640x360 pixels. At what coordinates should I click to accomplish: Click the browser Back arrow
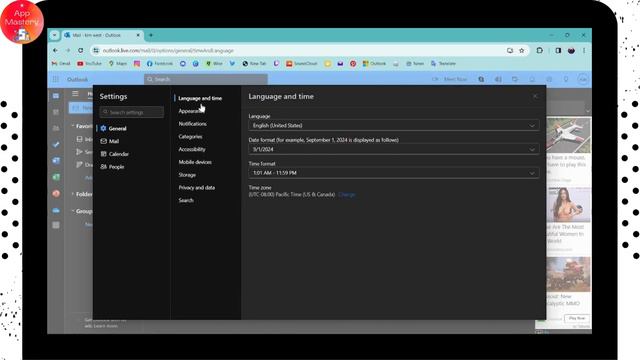tap(56, 51)
